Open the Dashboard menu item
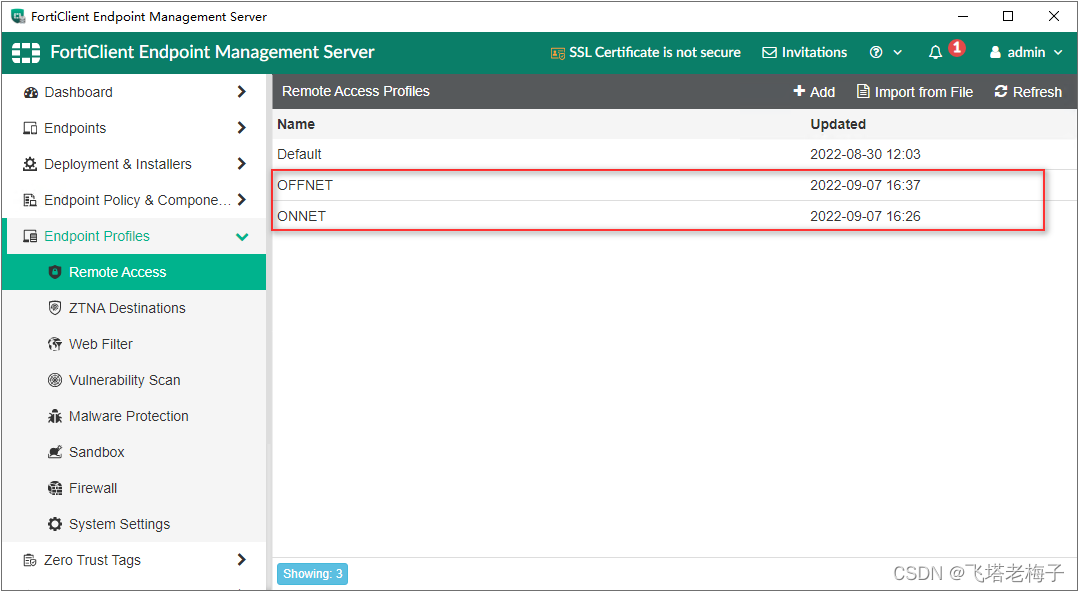Image resolution: width=1079 pixels, height=592 pixels. [133, 92]
